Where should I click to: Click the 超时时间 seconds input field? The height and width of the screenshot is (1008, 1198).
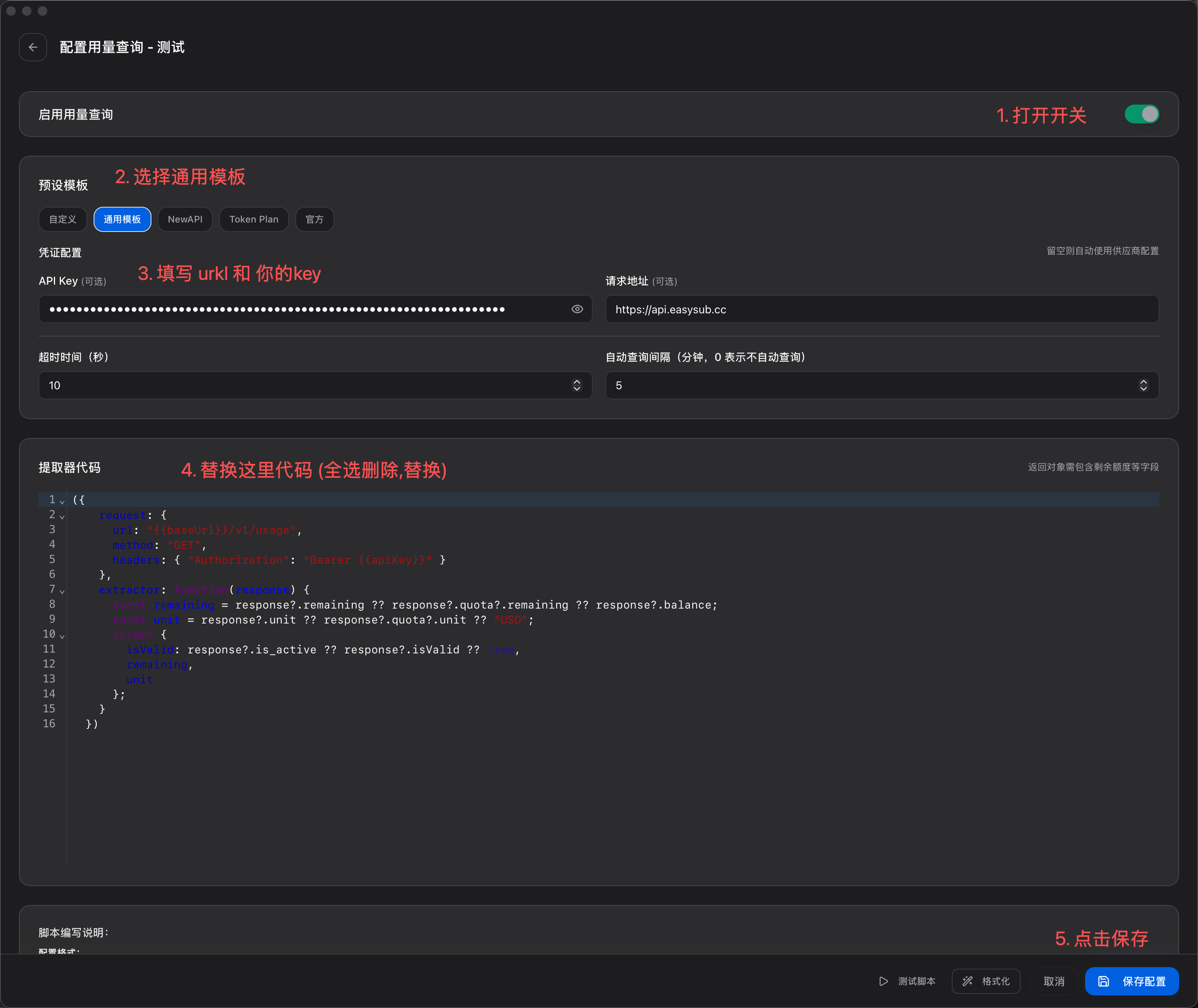click(315, 385)
